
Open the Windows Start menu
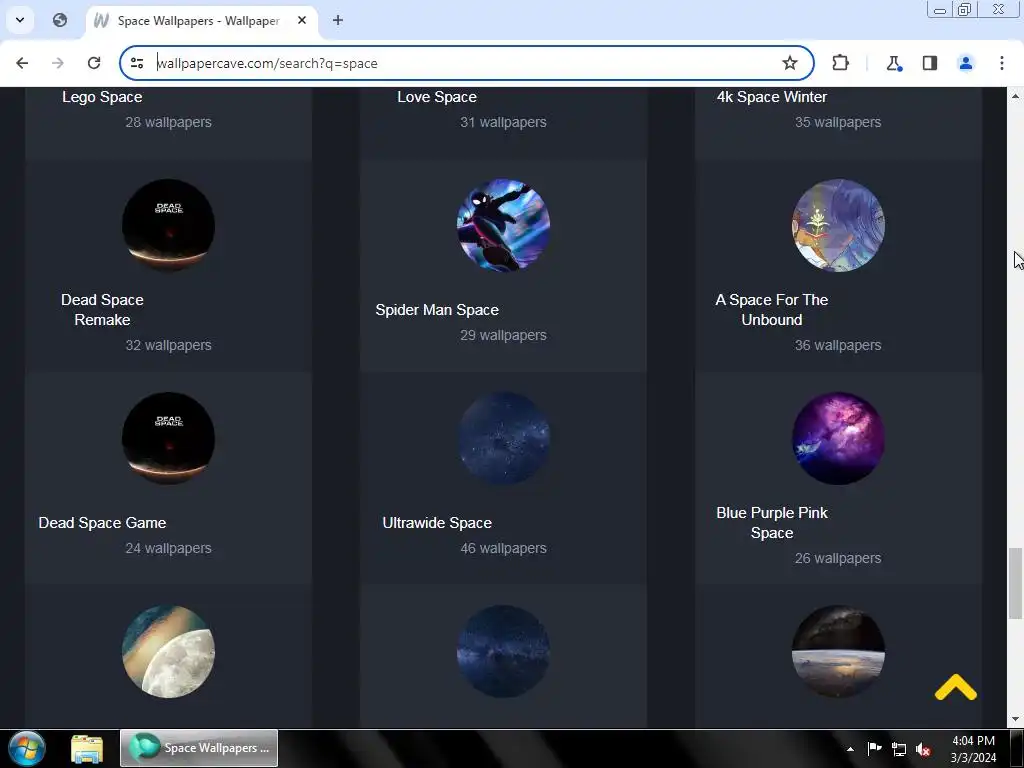tap(26, 748)
